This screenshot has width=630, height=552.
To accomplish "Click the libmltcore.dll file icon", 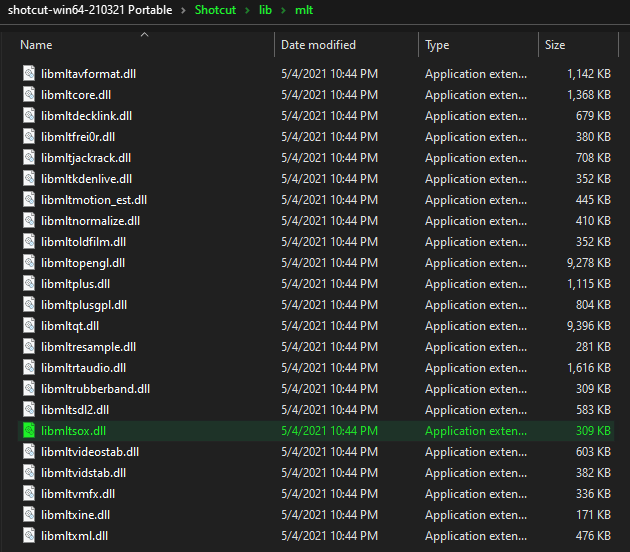I will (x=29, y=94).
